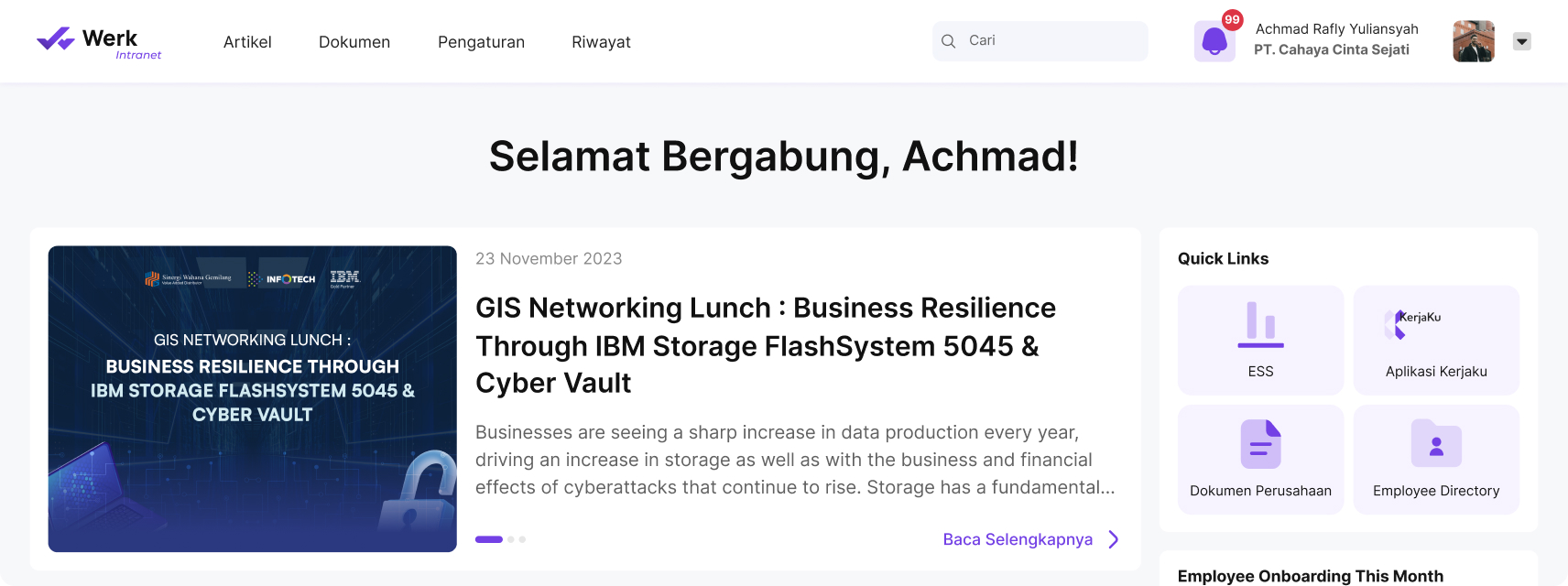
Task: Open the Artikel menu
Action: (247, 42)
